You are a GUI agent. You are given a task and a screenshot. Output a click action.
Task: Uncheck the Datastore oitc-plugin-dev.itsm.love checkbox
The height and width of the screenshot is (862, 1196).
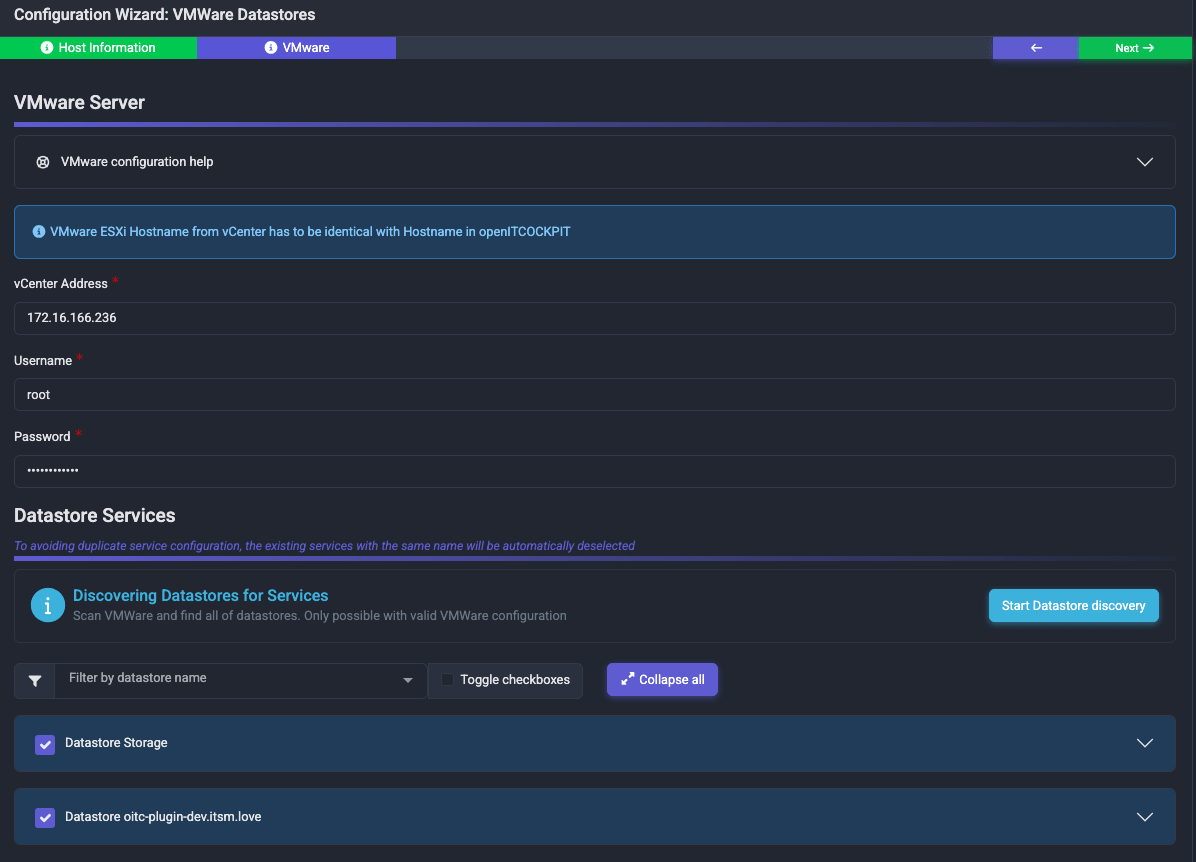pos(45,819)
